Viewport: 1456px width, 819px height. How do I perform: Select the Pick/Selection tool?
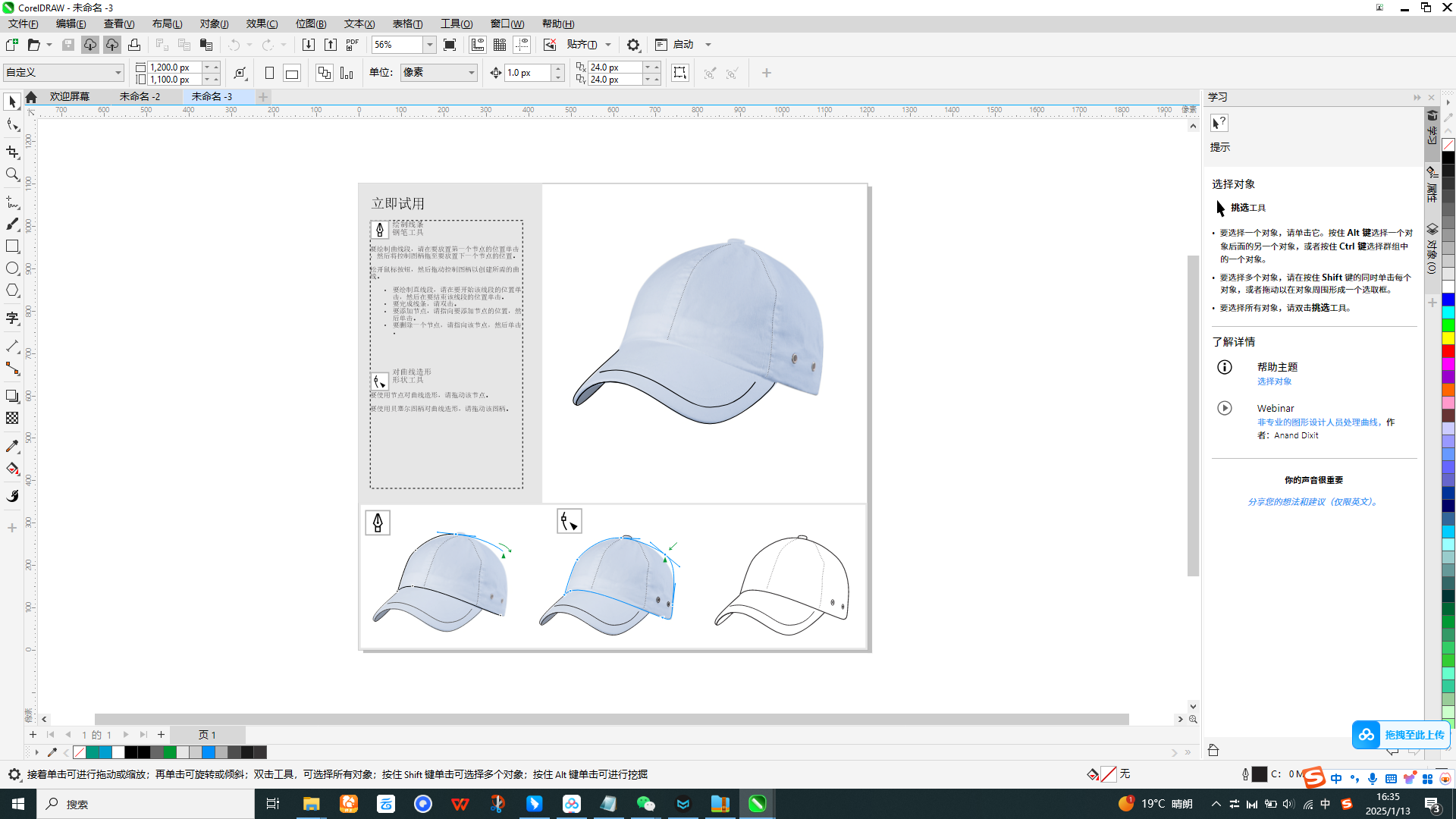click(x=13, y=100)
